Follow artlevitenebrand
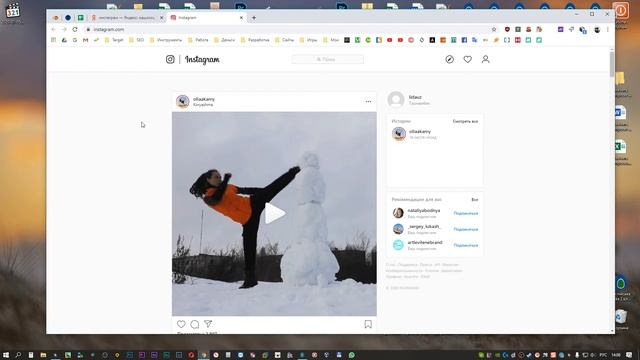This screenshot has height=360, width=640. (466, 245)
